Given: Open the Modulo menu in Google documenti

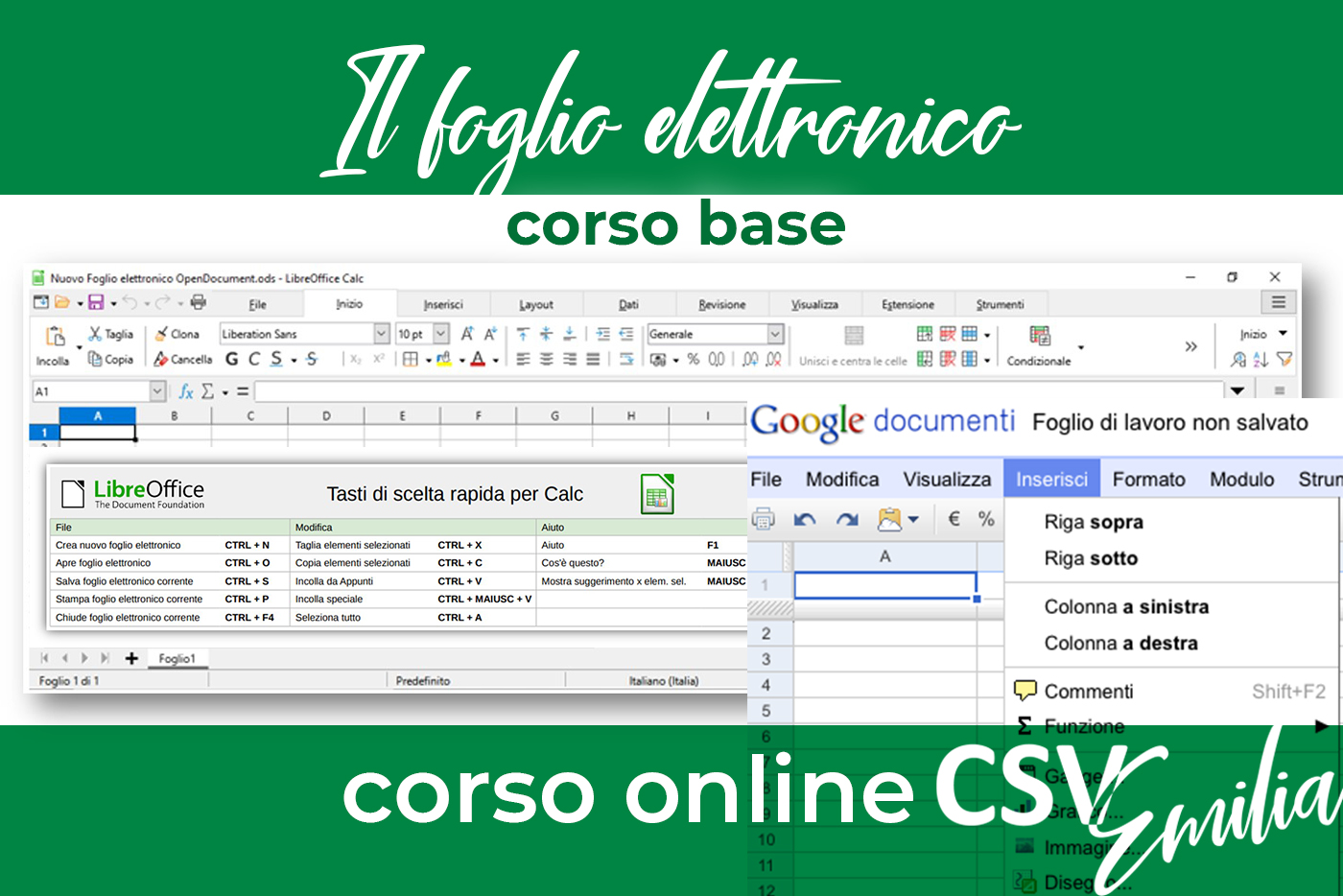Looking at the screenshot, I should coord(1241,479).
